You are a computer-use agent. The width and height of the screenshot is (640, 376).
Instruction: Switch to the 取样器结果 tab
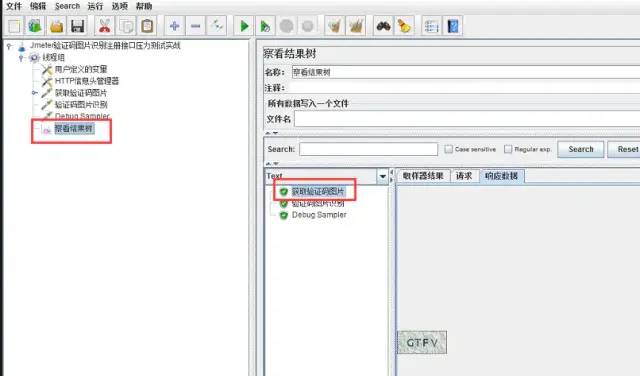pos(423,176)
